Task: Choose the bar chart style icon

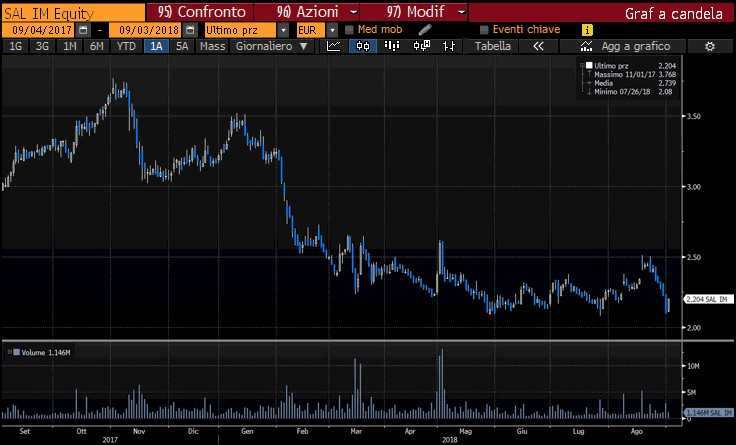Action: 391,46
